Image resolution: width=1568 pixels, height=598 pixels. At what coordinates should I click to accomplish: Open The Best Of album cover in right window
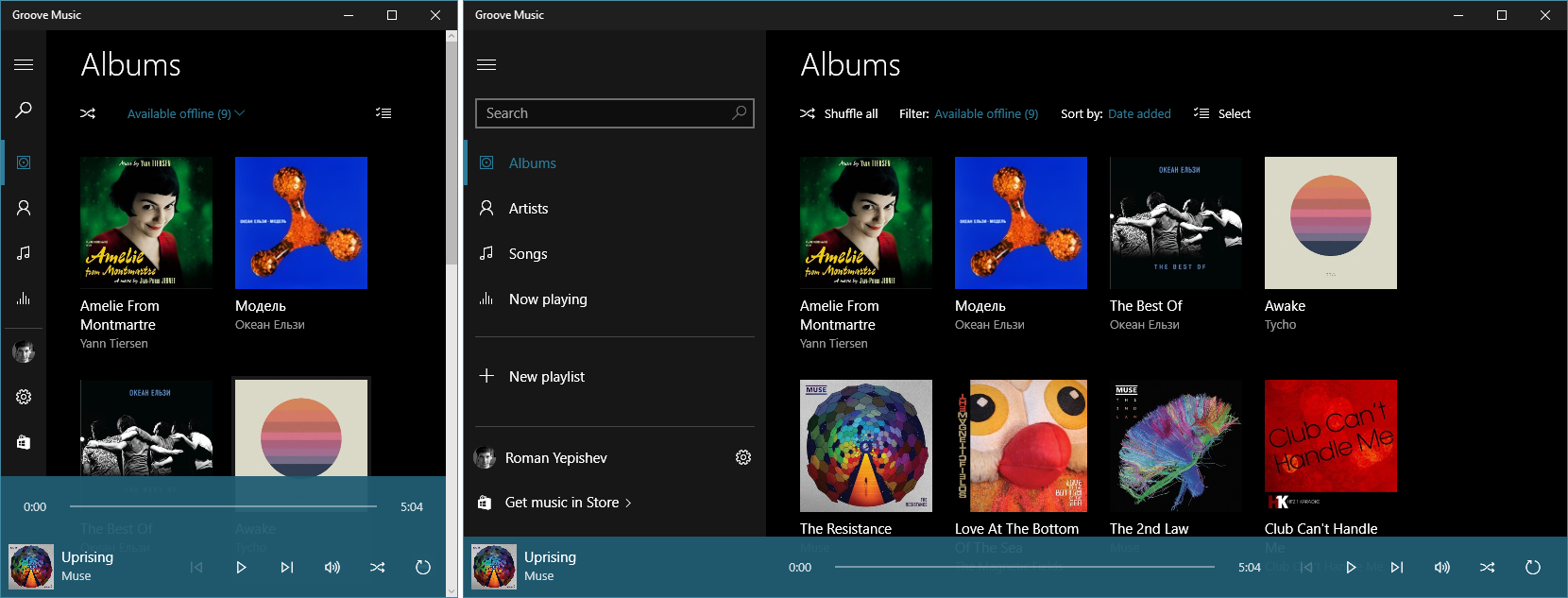click(x=1176, y=223)
